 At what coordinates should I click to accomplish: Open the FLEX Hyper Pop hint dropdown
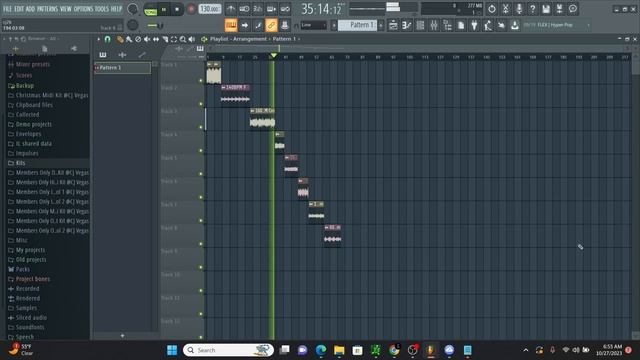coord(556,25)
